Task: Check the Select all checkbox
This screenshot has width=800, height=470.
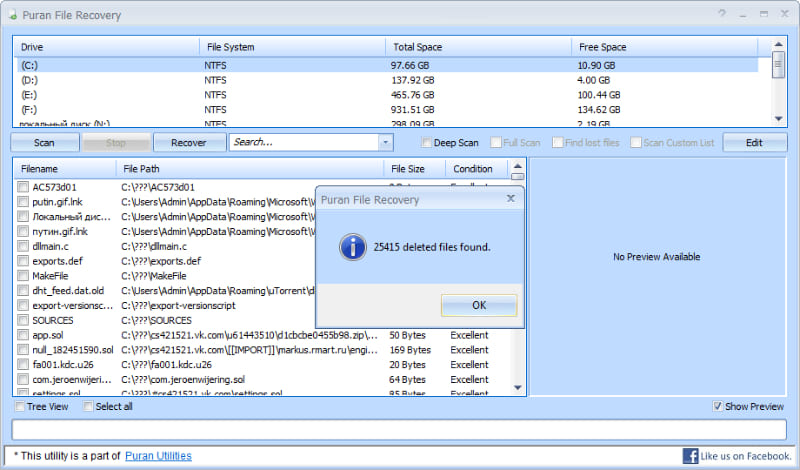Action: click(88, 407)
